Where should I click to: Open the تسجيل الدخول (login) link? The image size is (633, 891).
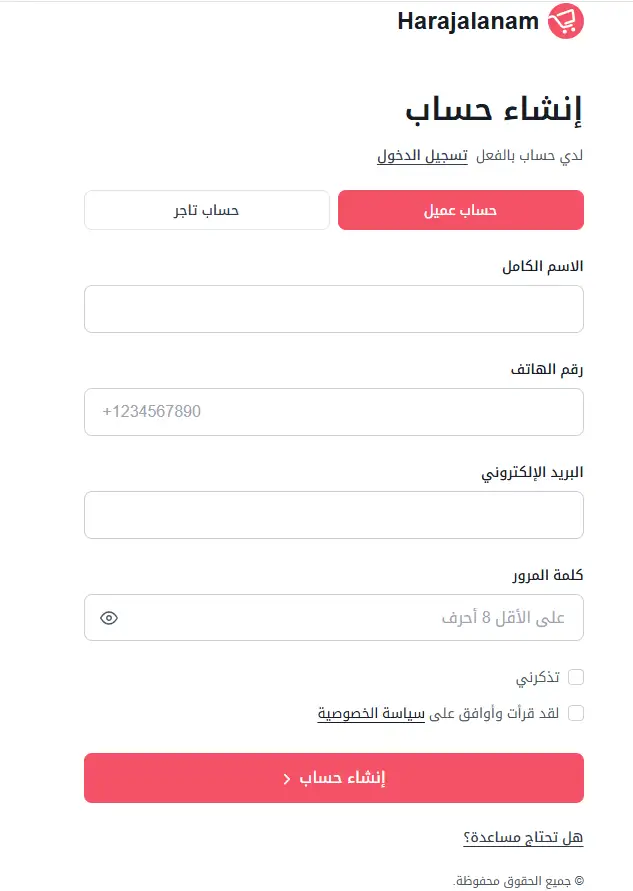422,156
